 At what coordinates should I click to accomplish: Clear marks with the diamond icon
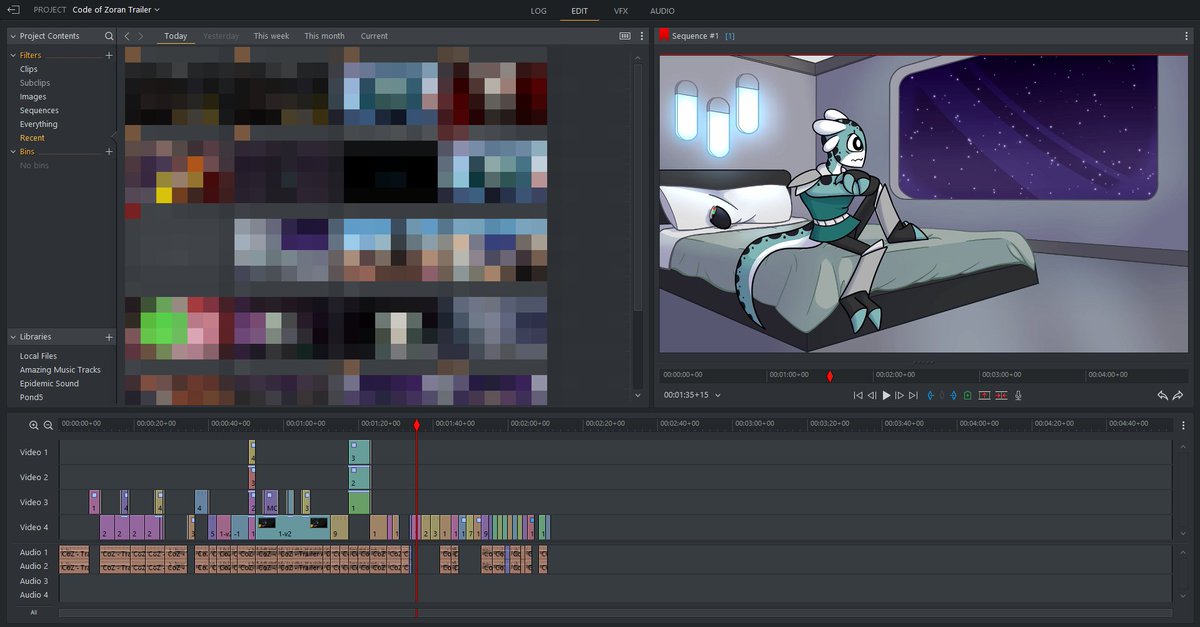tap(942, 396)
